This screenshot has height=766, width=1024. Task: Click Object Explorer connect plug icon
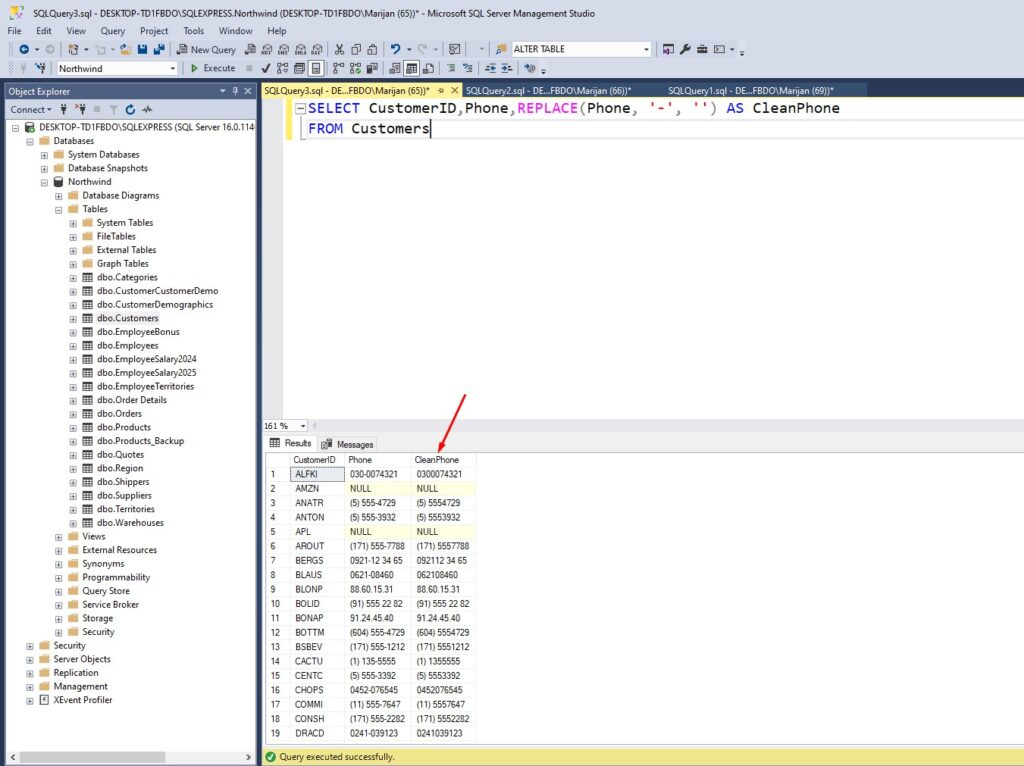point(63,109)
